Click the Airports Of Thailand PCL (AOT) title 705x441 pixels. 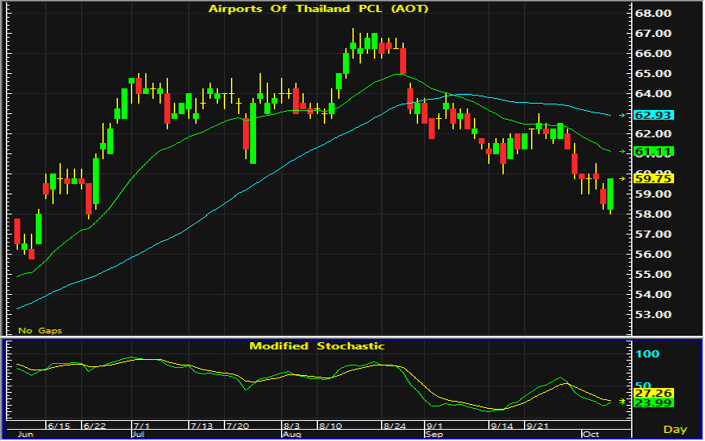(x=318, y=9)
